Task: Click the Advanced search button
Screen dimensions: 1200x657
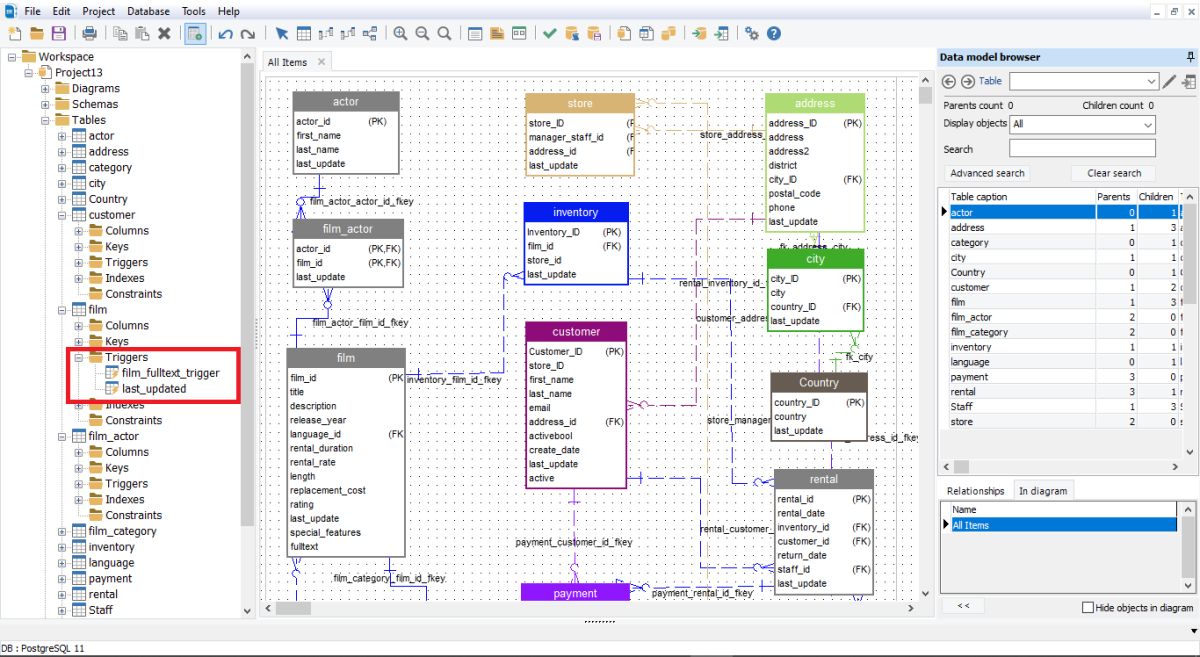Action: coord(986,173)
